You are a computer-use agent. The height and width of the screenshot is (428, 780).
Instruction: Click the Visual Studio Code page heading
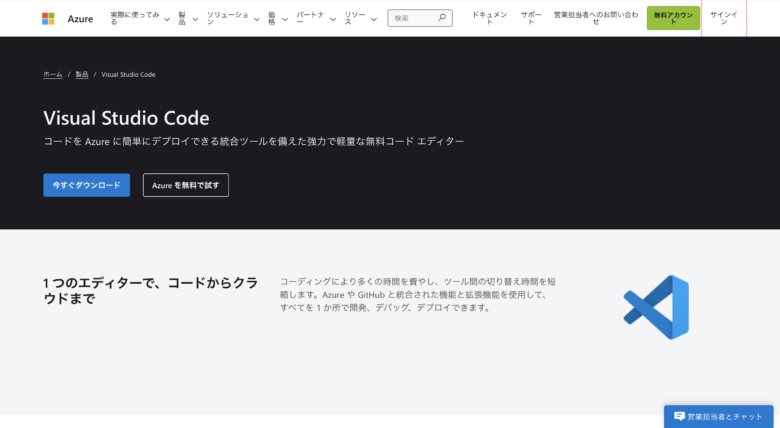pos(126,118)
